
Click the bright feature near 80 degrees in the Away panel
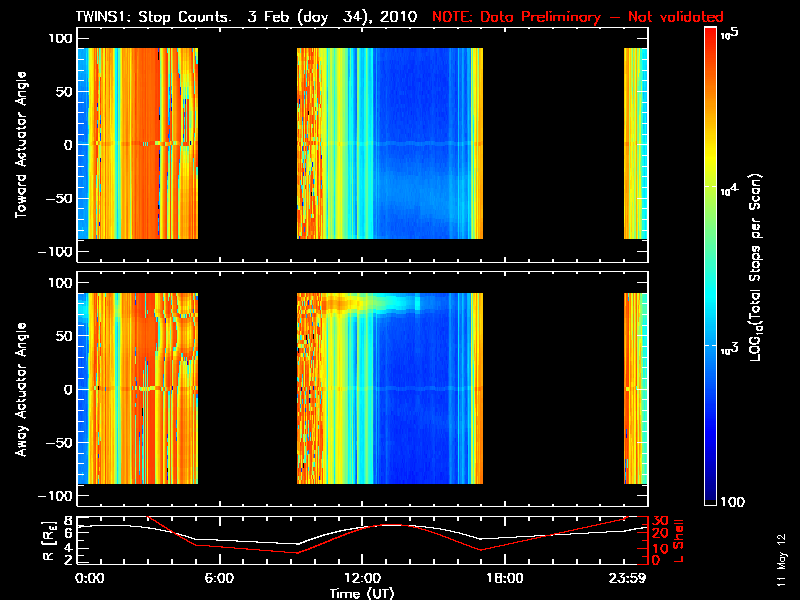coord(372,303)
